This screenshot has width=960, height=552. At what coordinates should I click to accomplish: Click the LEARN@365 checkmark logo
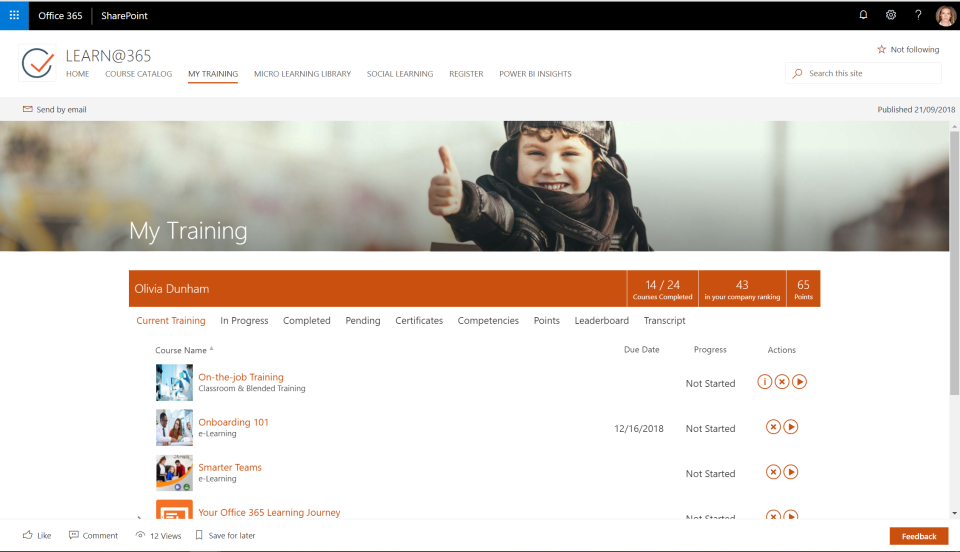37,62
